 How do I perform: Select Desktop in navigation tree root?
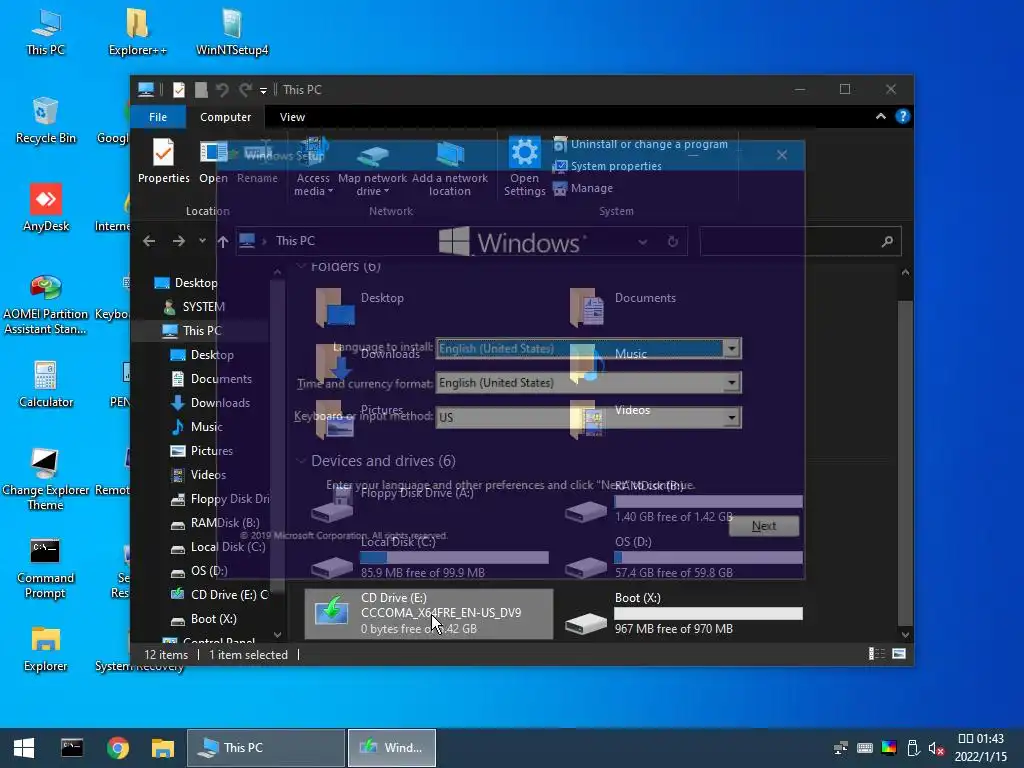click(185, 282)
